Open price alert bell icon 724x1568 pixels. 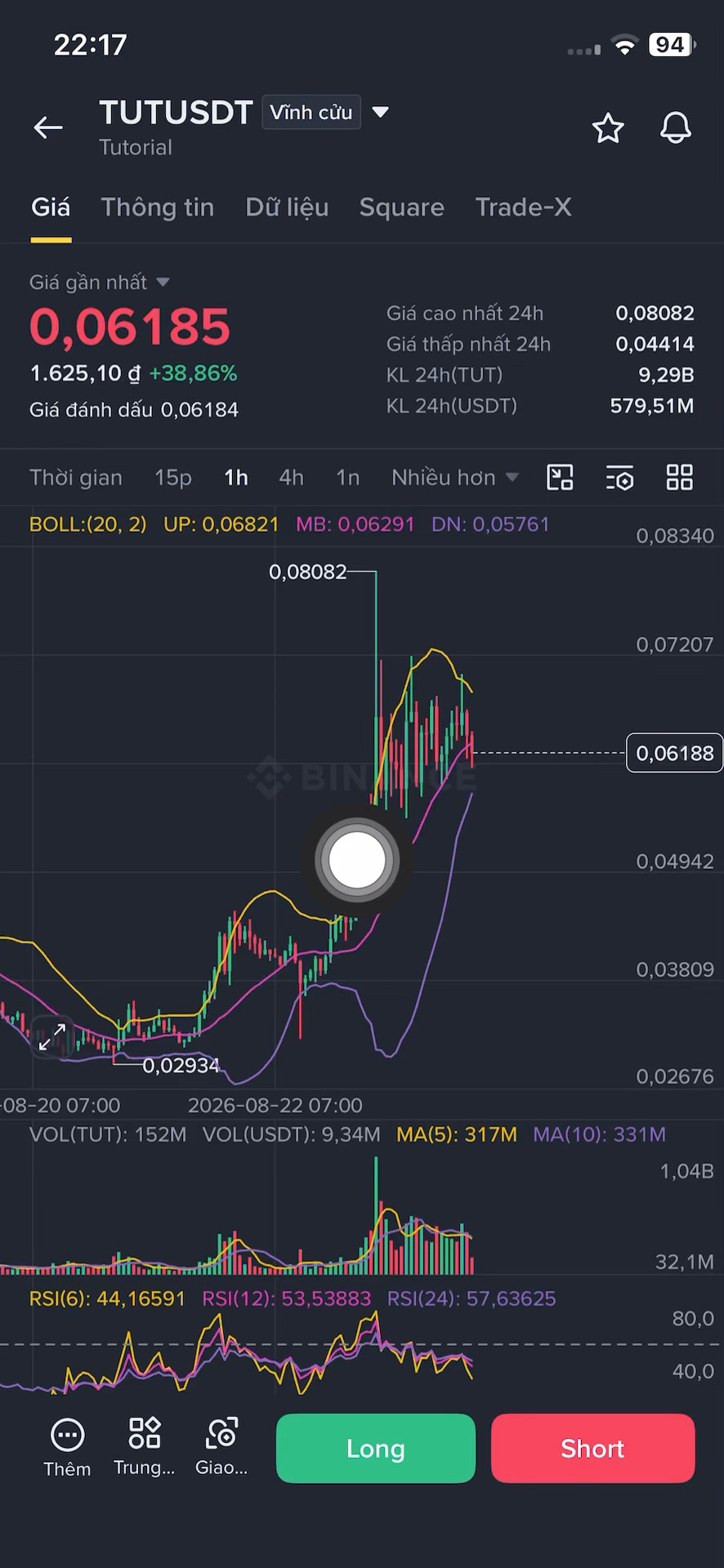[x=676, y=128]
